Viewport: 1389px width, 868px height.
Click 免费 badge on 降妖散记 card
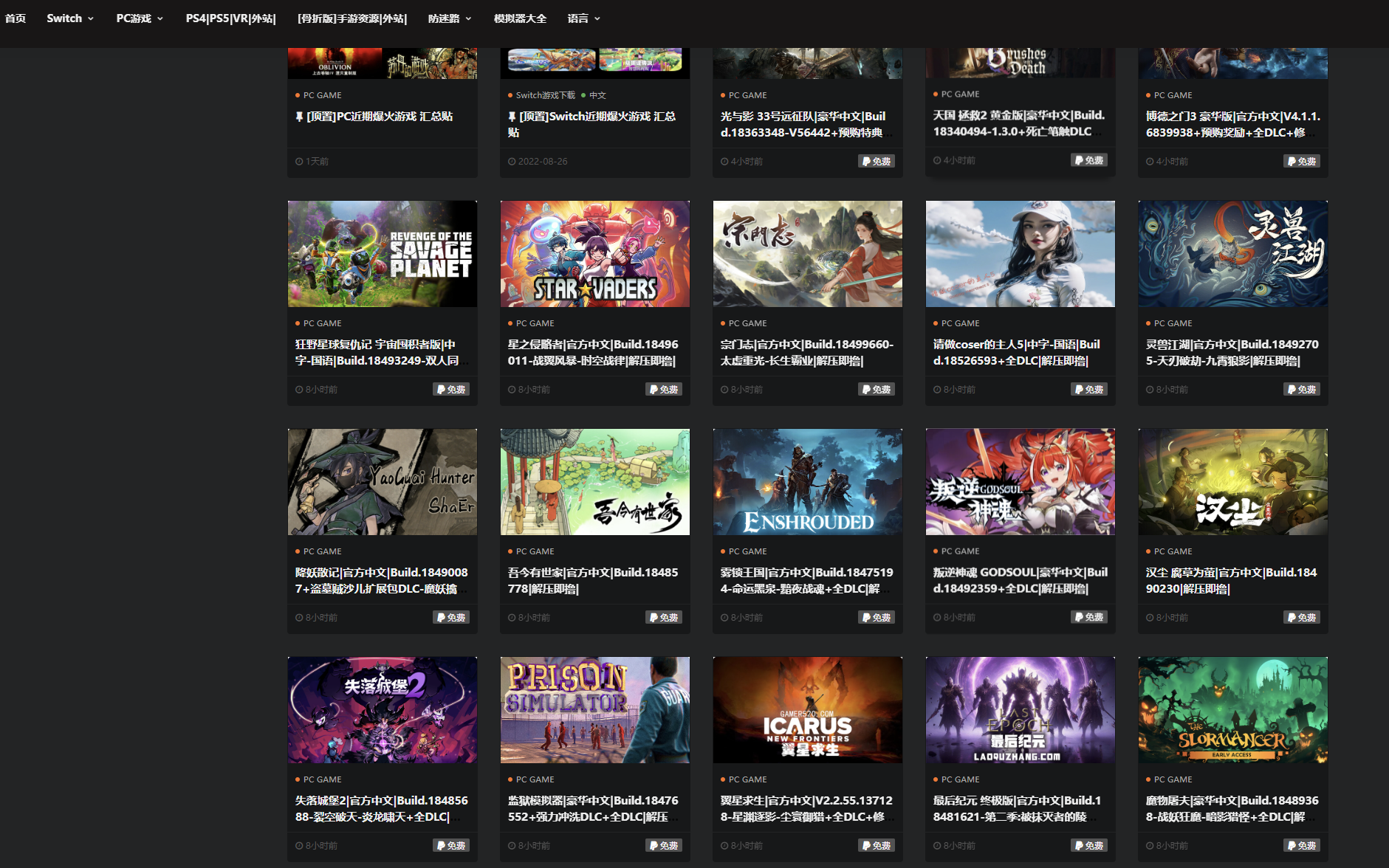(451, 617)
